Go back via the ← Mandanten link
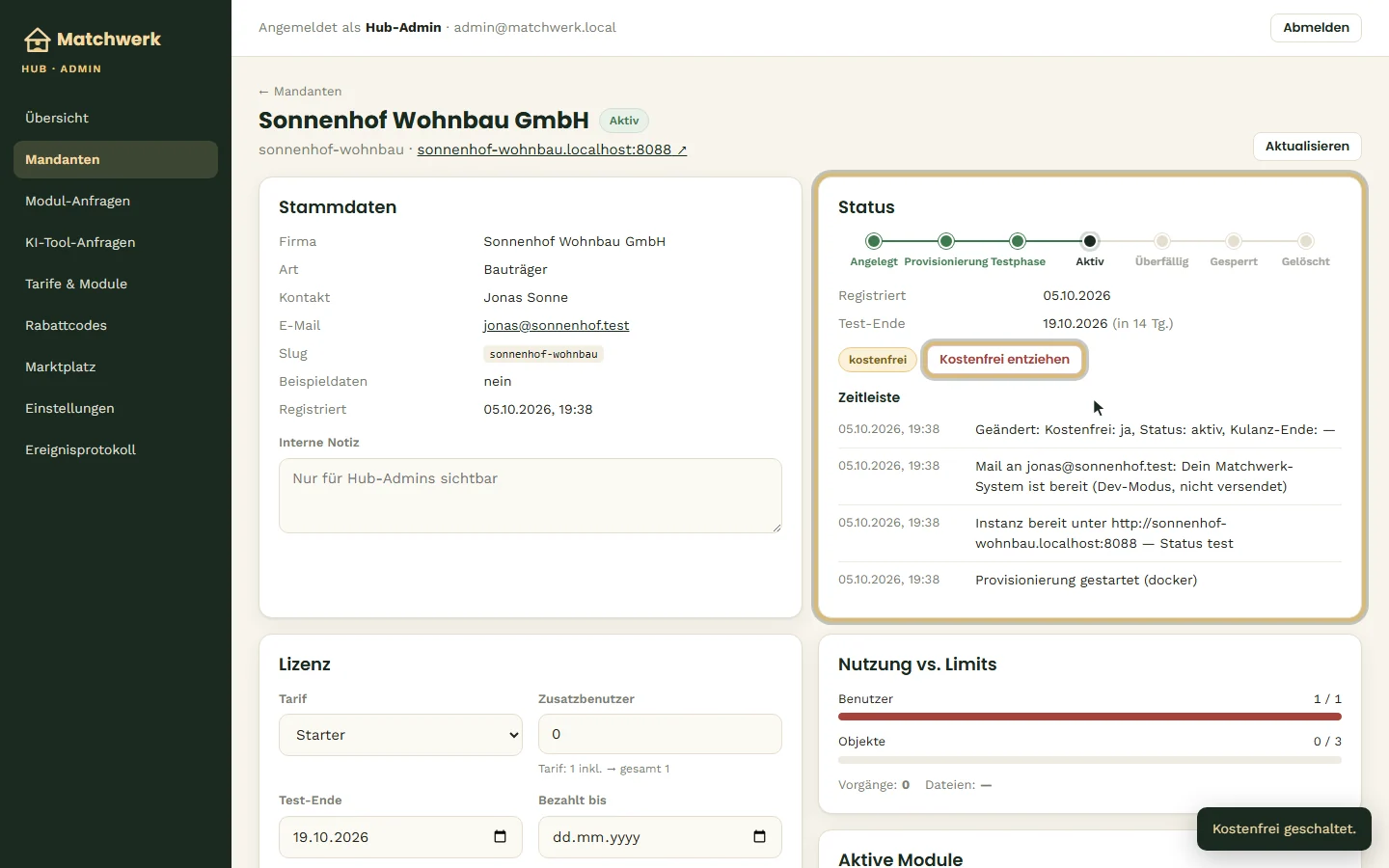Viewport: 1389px width, 868px height. [x=300, y=92]
